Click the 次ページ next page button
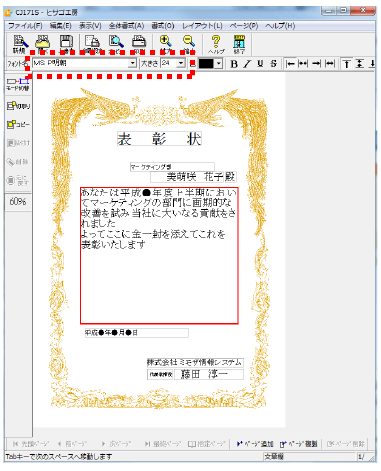Image resolution: width=381 pixels, height=471 pixels. [116, 444]
